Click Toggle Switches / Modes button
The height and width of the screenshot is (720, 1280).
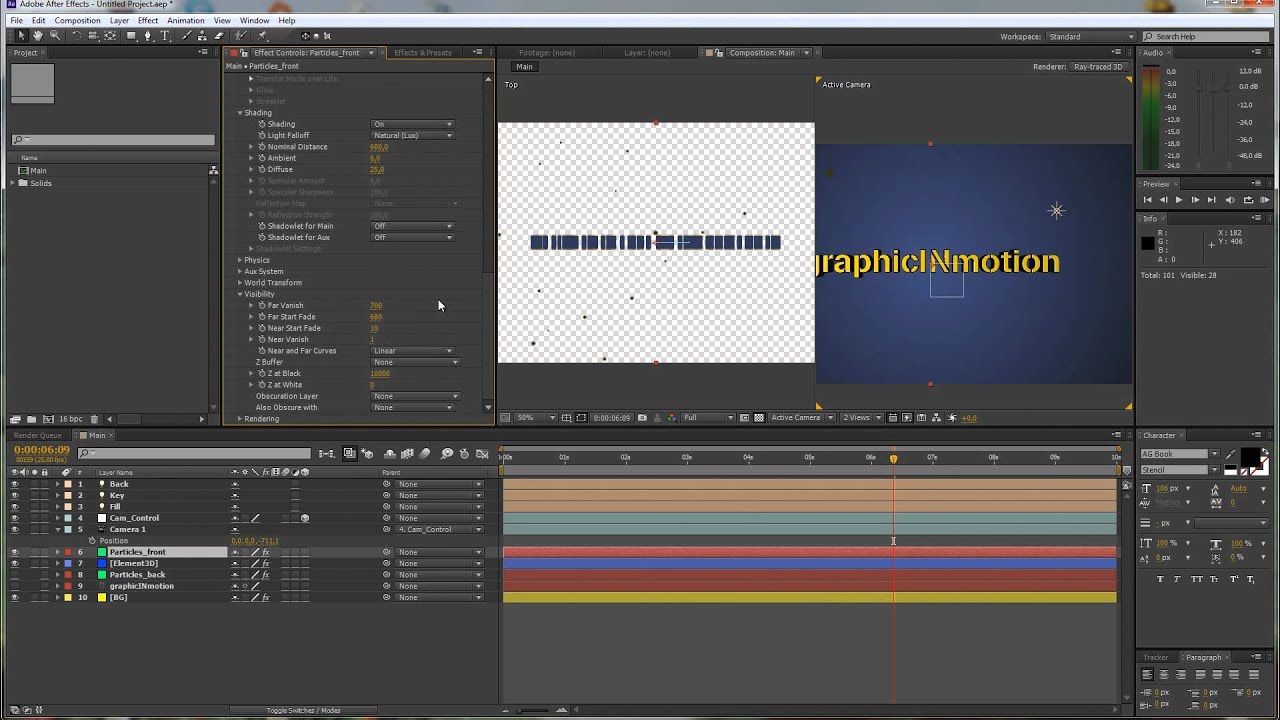point(304,711)
